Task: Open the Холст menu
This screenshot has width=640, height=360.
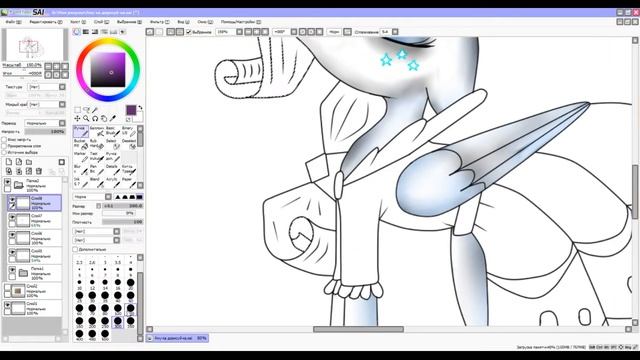Action: (78, 22)
